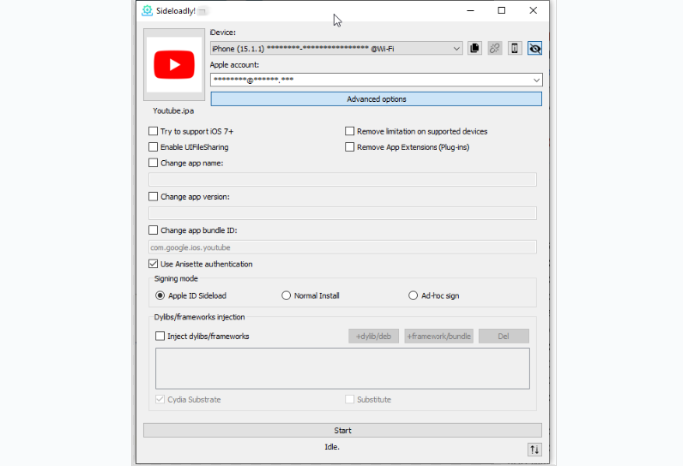Maximize the Sideloadly window
Screen dimensions: 683x466
pyautogui.click(x=501, y=11)
